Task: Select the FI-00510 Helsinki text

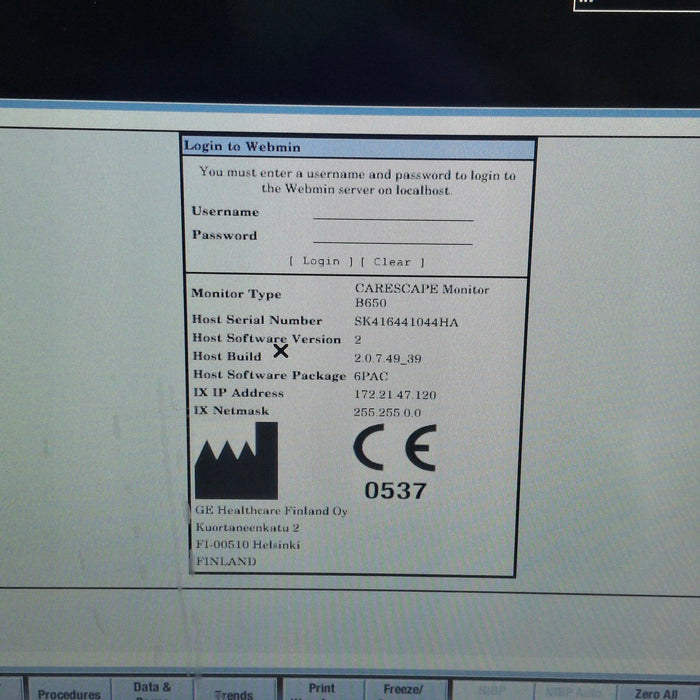Action: 248,545
